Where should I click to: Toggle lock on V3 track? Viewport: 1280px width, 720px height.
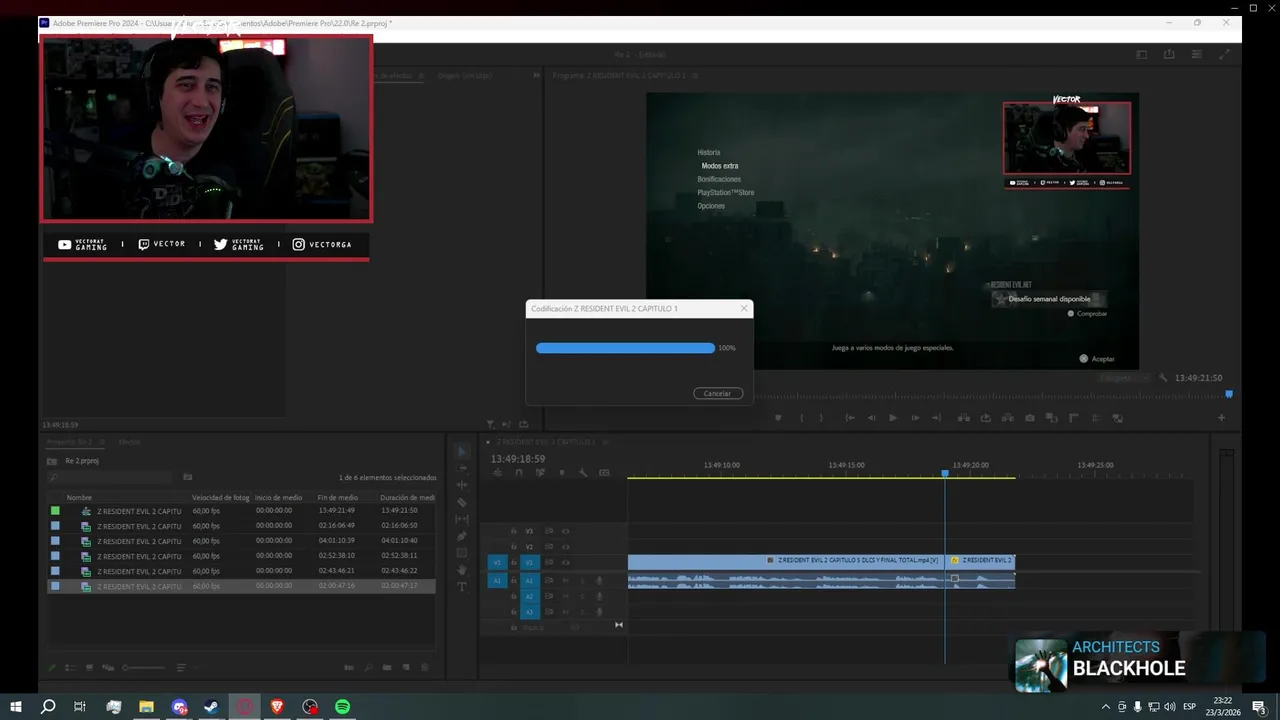tap(514, 531)
